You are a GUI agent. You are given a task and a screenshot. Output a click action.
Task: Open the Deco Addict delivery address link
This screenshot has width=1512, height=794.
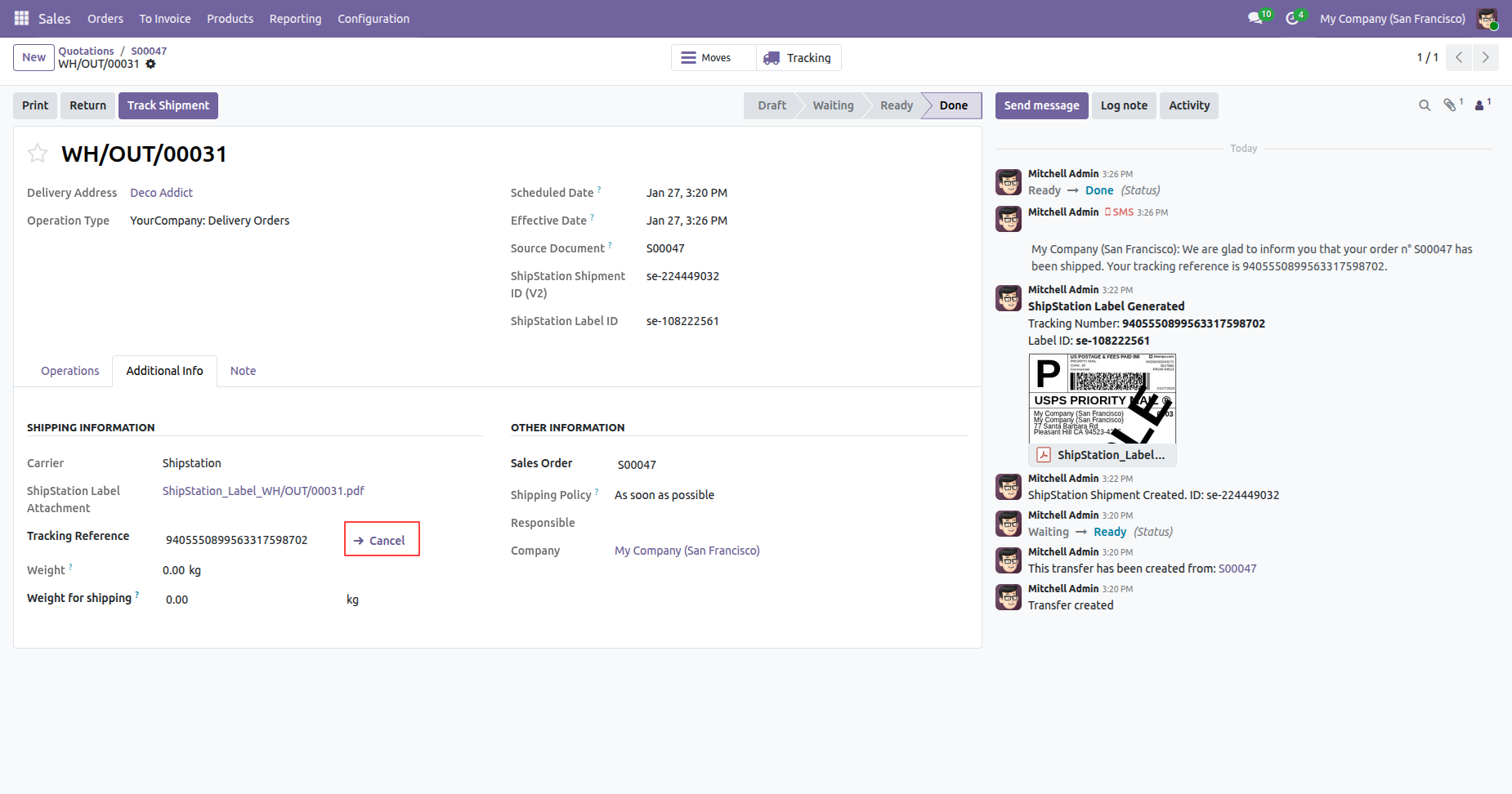point(161,193)
